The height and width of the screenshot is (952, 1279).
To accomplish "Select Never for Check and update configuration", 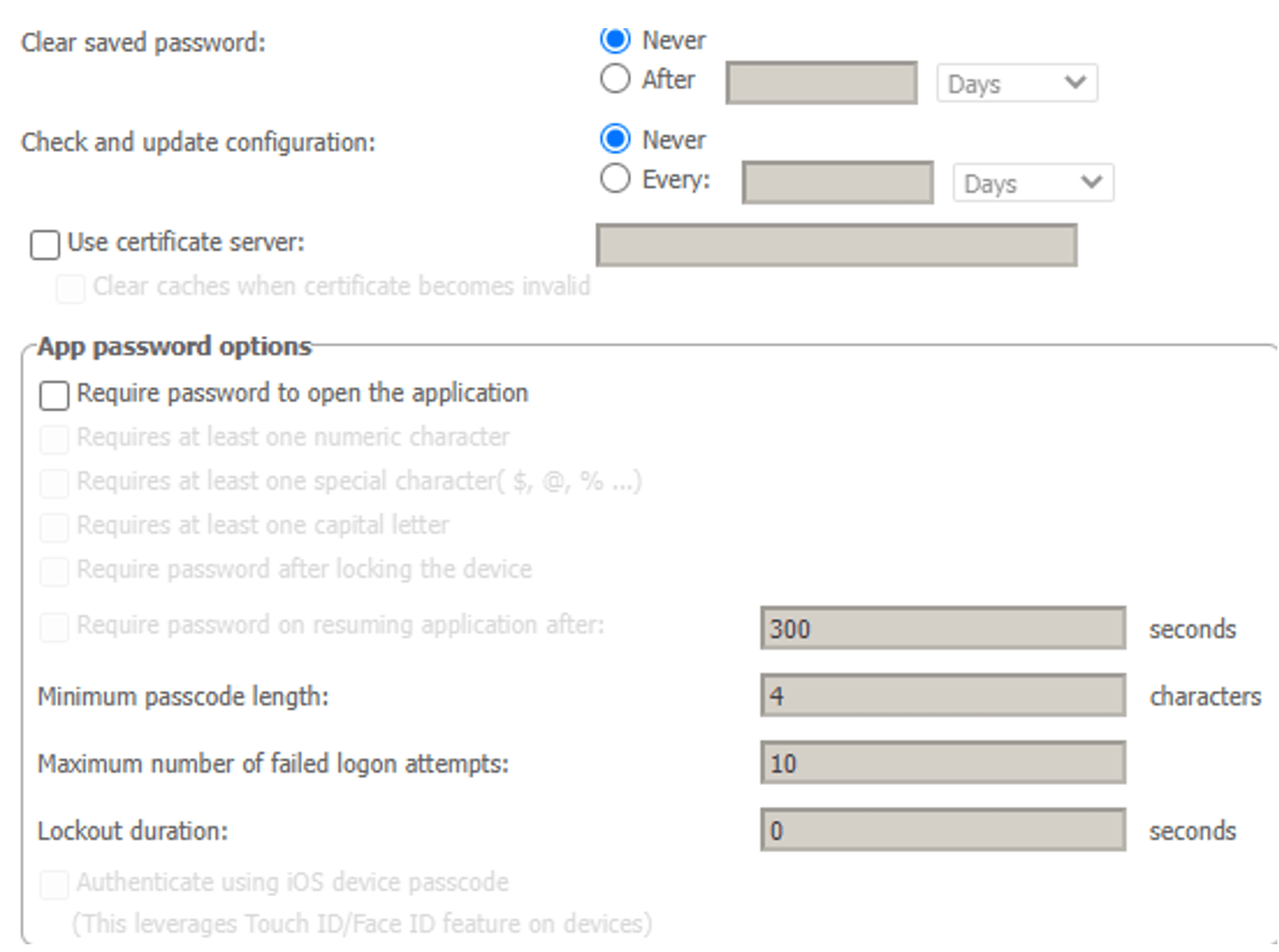I will pos(615,139).
